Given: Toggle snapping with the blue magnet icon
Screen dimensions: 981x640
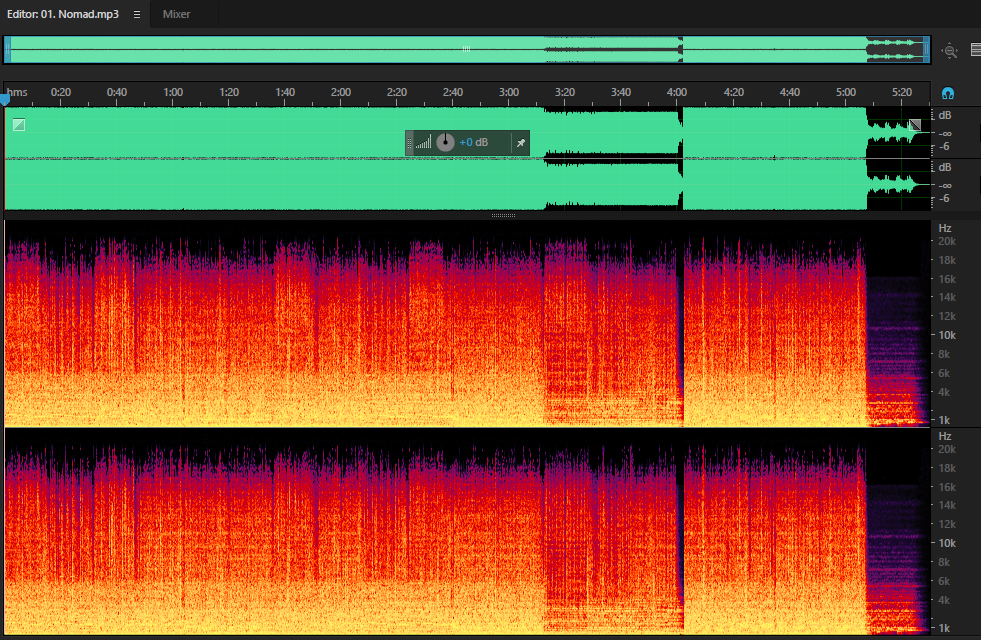Looking at the screenshot, I should (948, 93).
